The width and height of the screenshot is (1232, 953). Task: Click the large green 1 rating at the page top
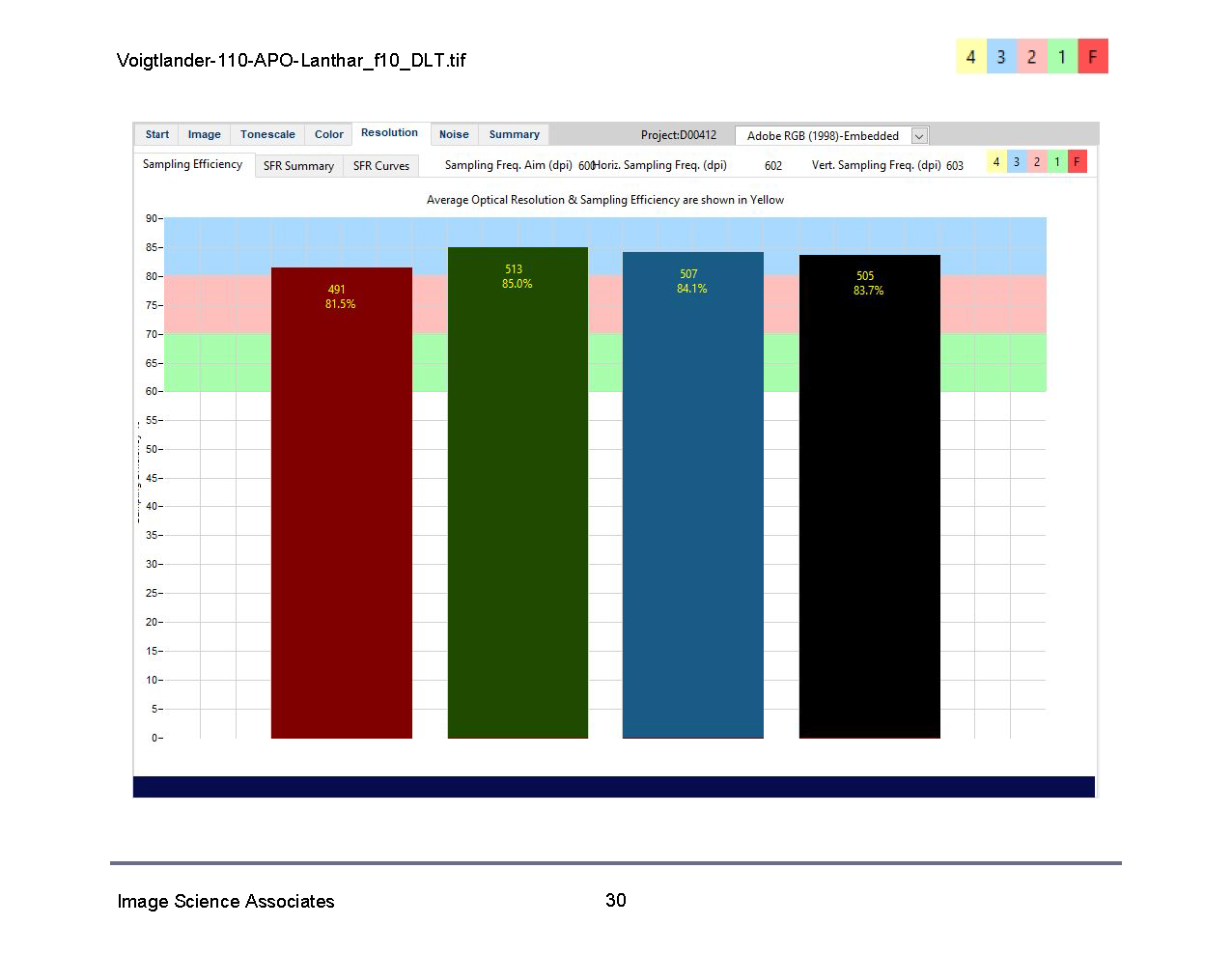1062,57
